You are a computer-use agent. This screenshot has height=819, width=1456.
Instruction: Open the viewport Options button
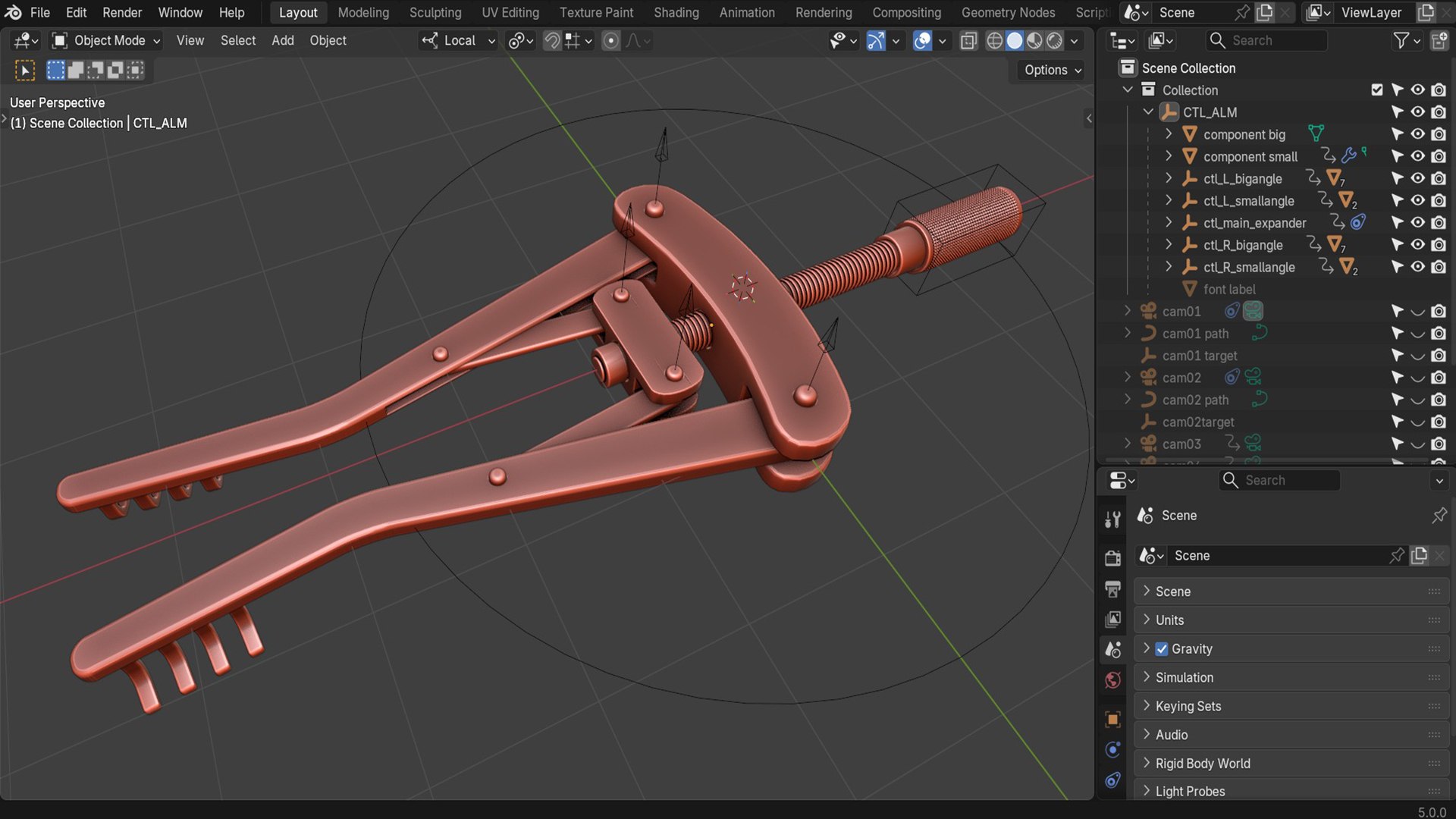click(1053, 70)
